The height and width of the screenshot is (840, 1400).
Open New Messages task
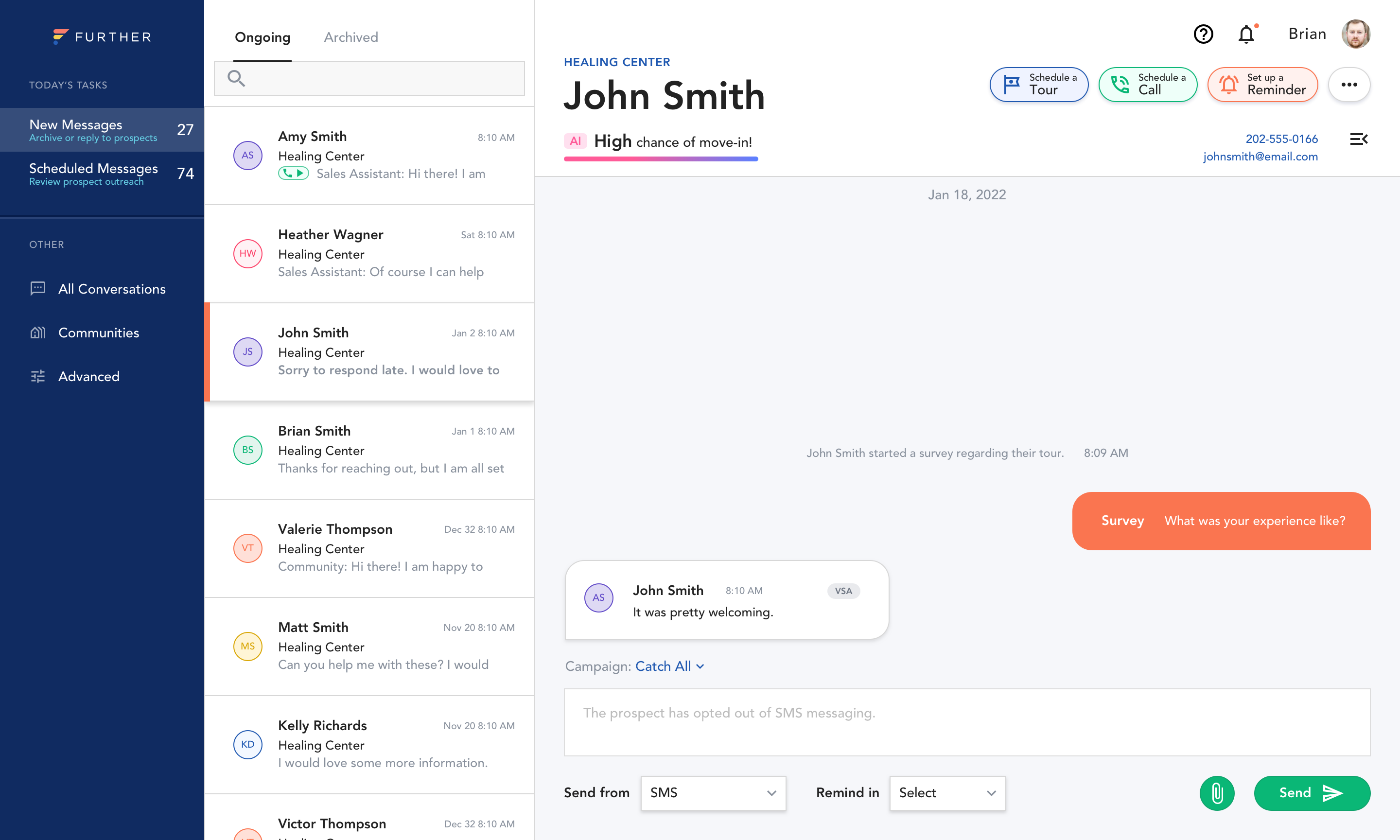pyautogui.click(x=102, y=130)
